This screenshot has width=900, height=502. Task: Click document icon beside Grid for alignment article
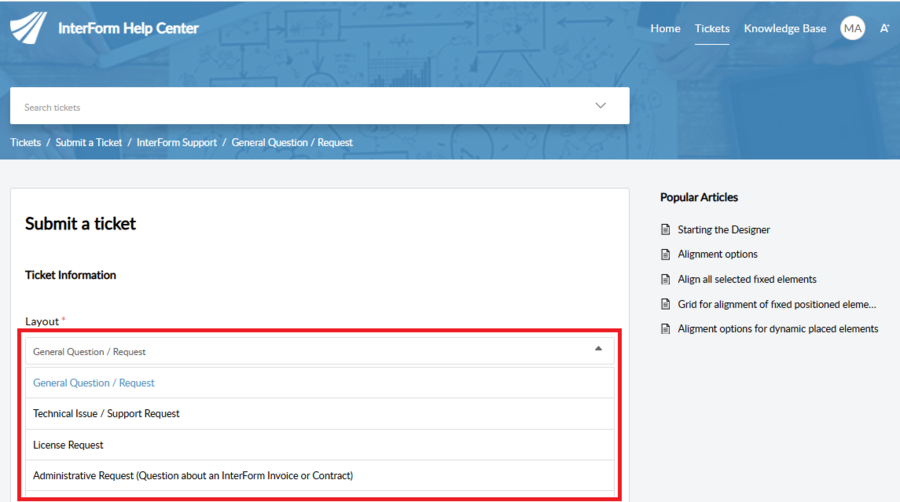coord(665,304)
